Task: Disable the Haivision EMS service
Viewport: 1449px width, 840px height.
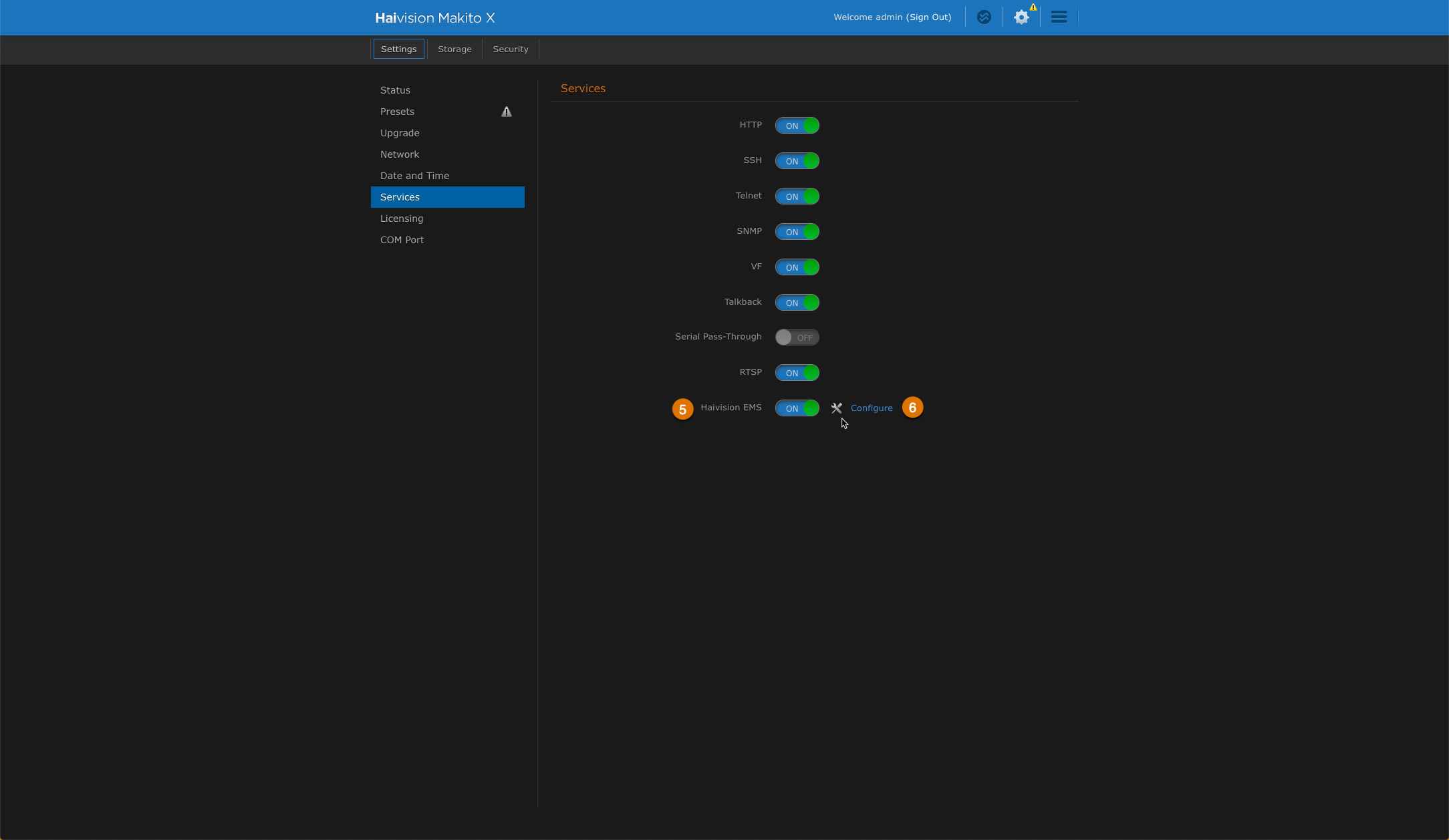Action: (797, 408)
